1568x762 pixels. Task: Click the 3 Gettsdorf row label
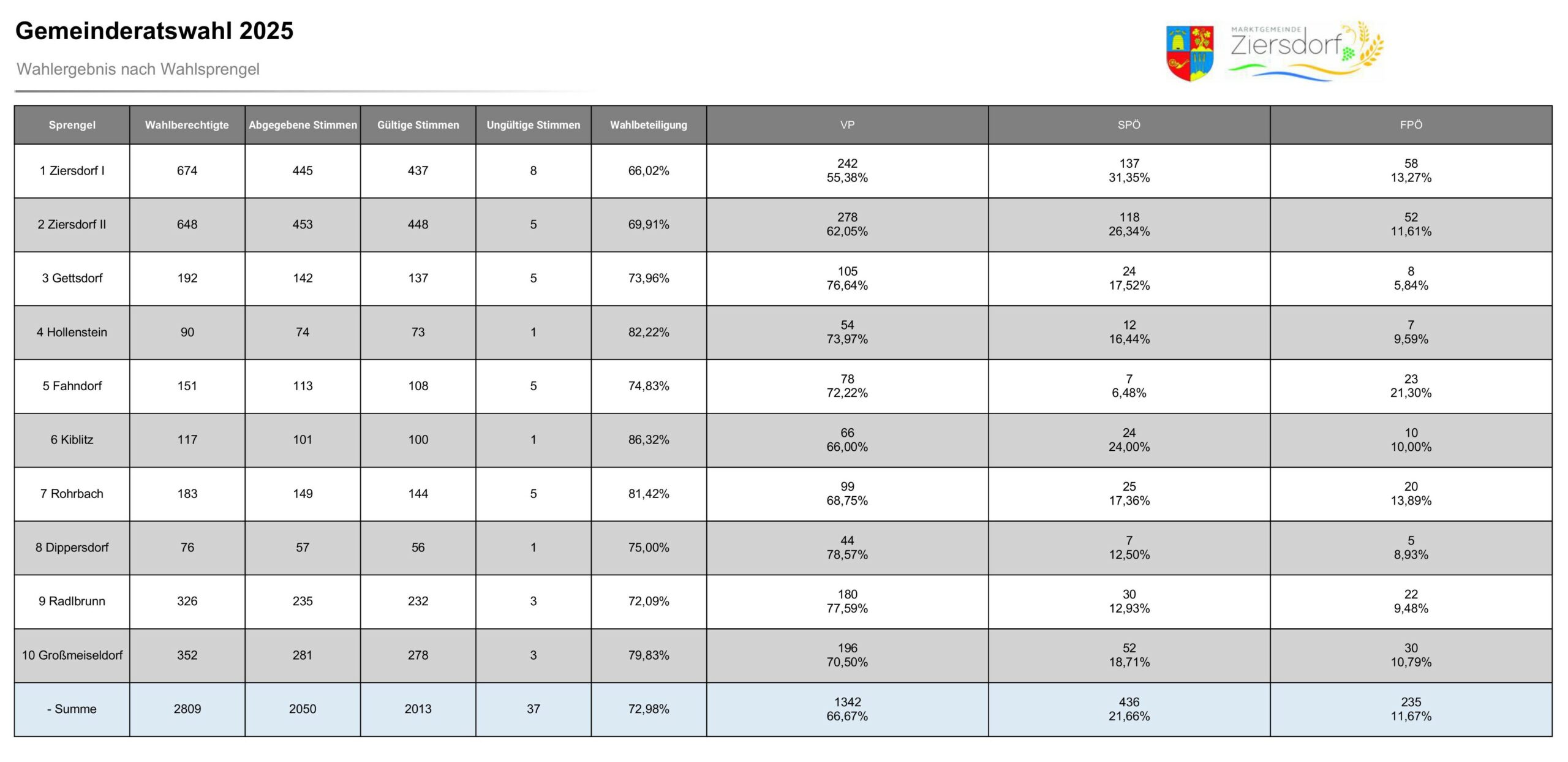coord(72,278)
